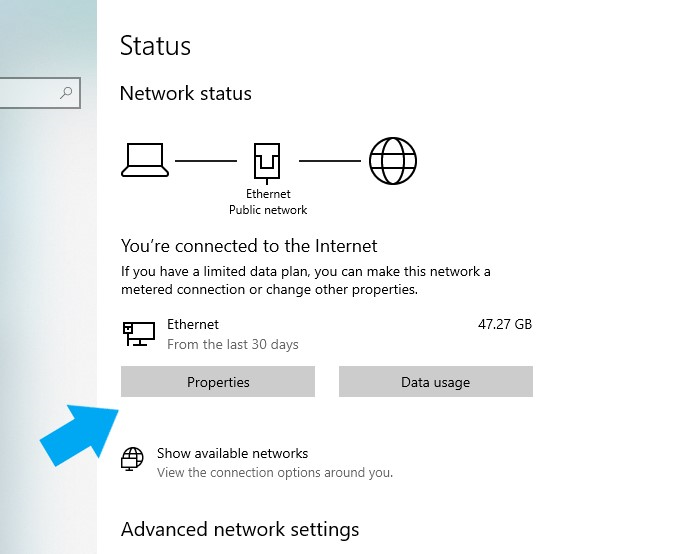Click the Network status heading
Image resolution: width=680 pixels, height=554 pixels.
tap(185, 94)
